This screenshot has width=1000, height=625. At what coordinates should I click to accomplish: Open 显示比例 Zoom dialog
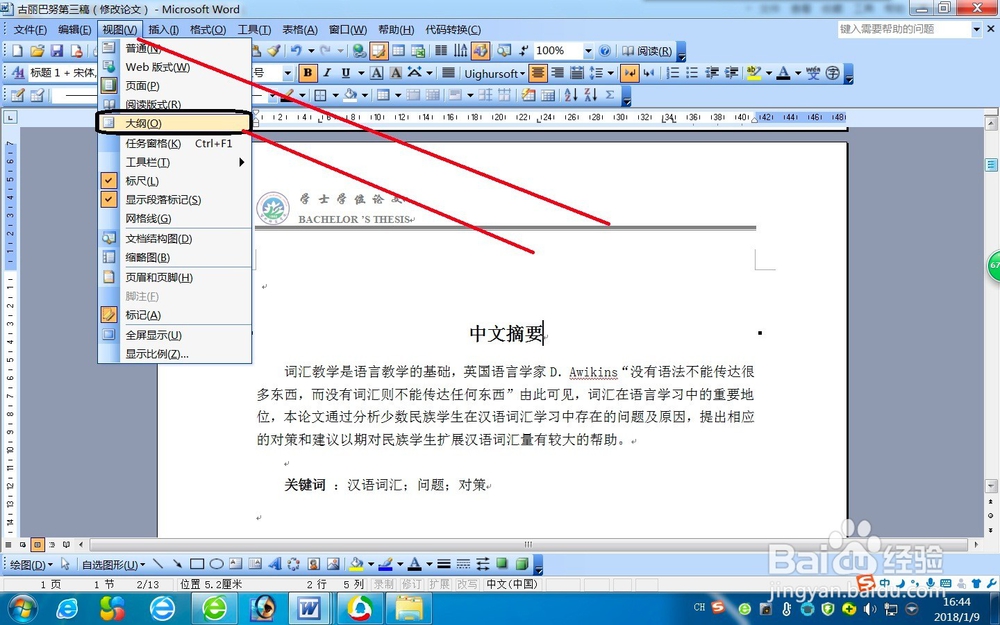coord(175,354)
